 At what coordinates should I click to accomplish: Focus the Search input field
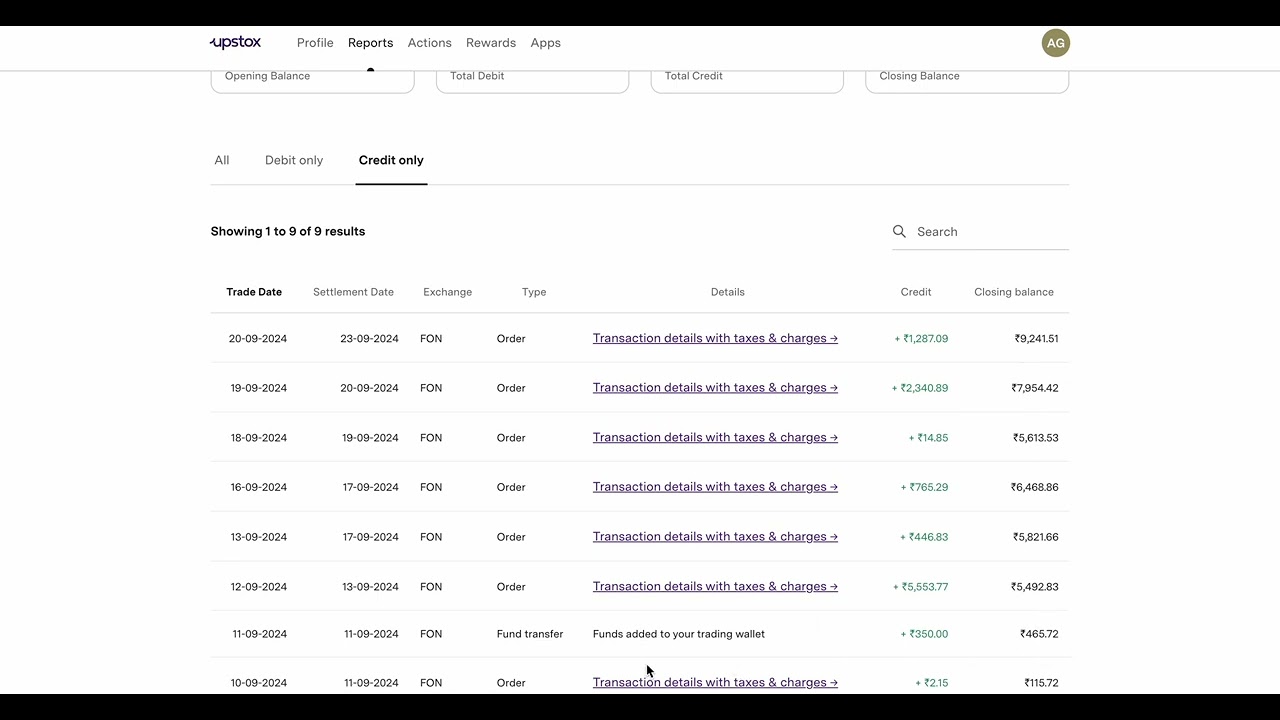(x=990, y=232)
